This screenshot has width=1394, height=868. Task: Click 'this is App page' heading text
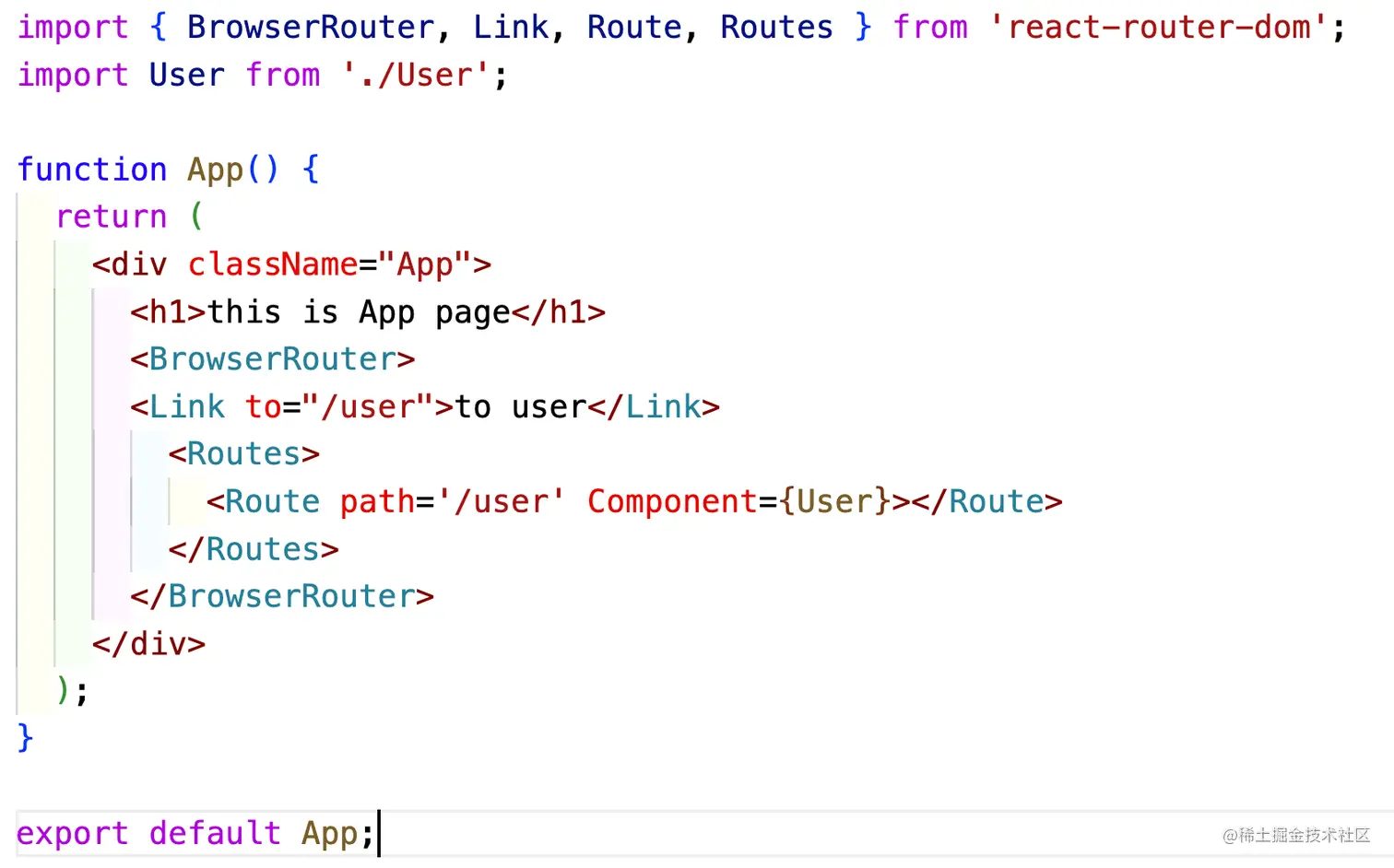[359, 312]
